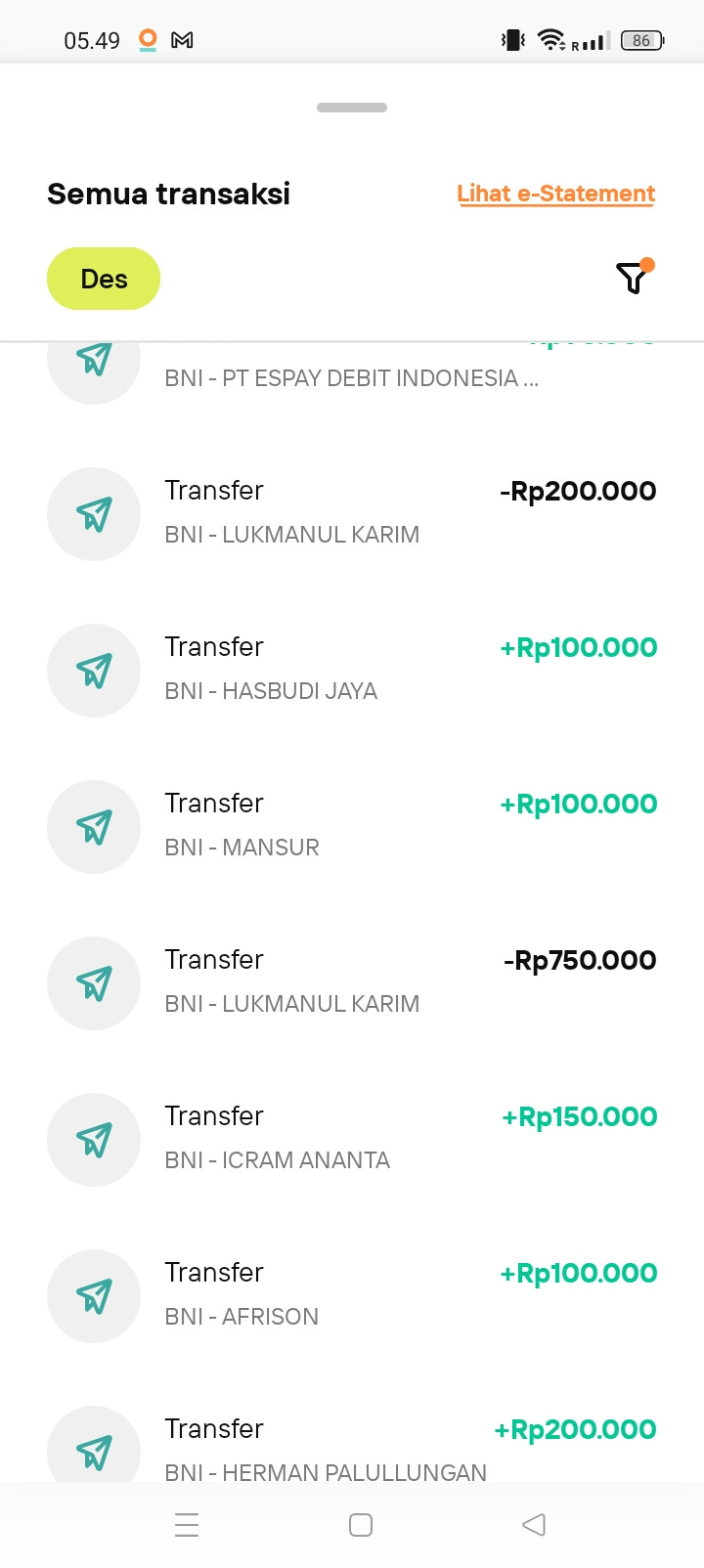Select the Semua transaksi heading

(x=168, y=194)
